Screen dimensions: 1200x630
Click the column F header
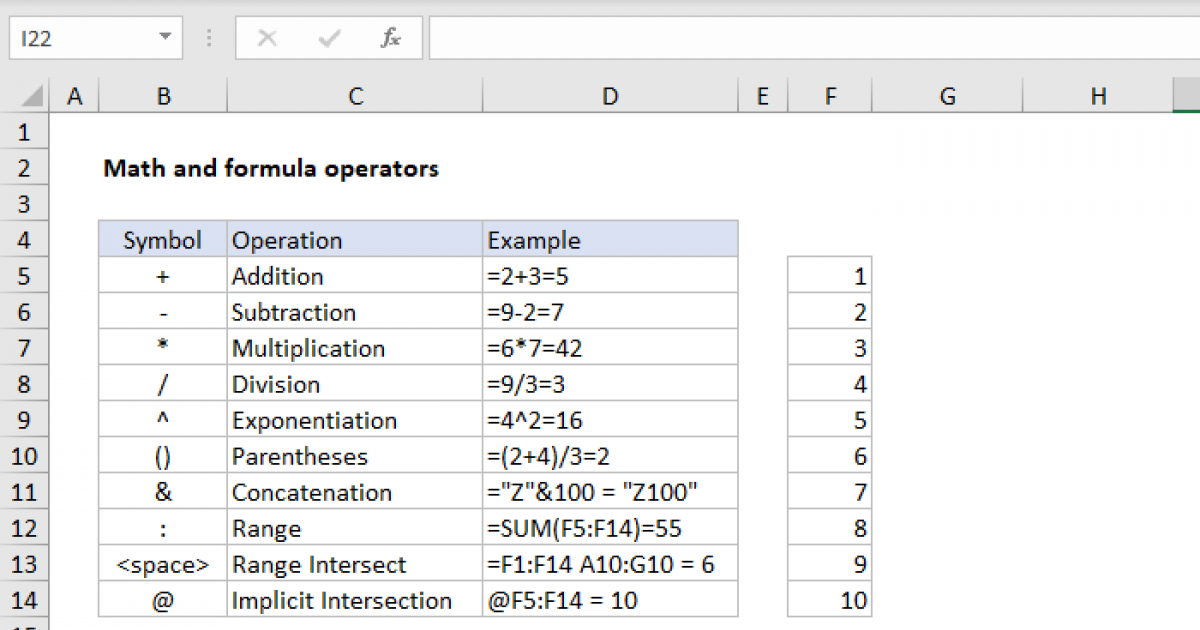click(830, 95)
